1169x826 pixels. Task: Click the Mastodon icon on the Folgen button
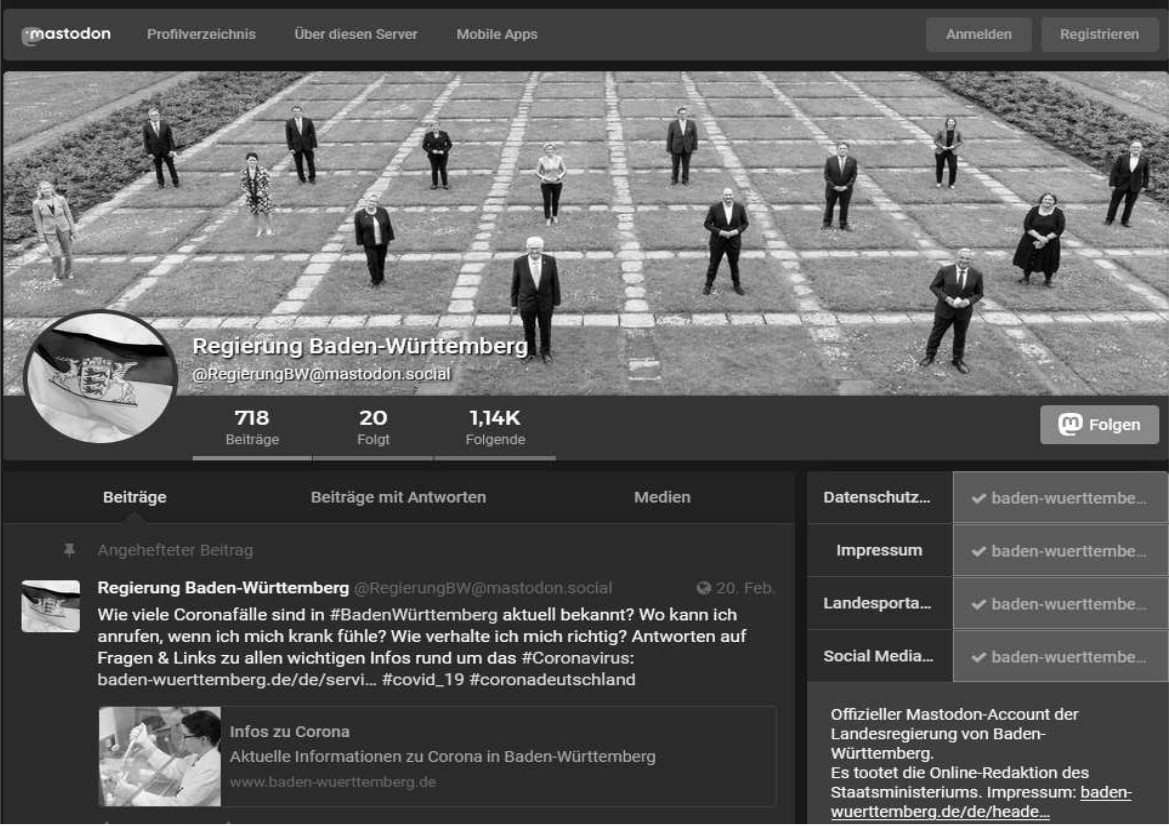pos(1070,424)
